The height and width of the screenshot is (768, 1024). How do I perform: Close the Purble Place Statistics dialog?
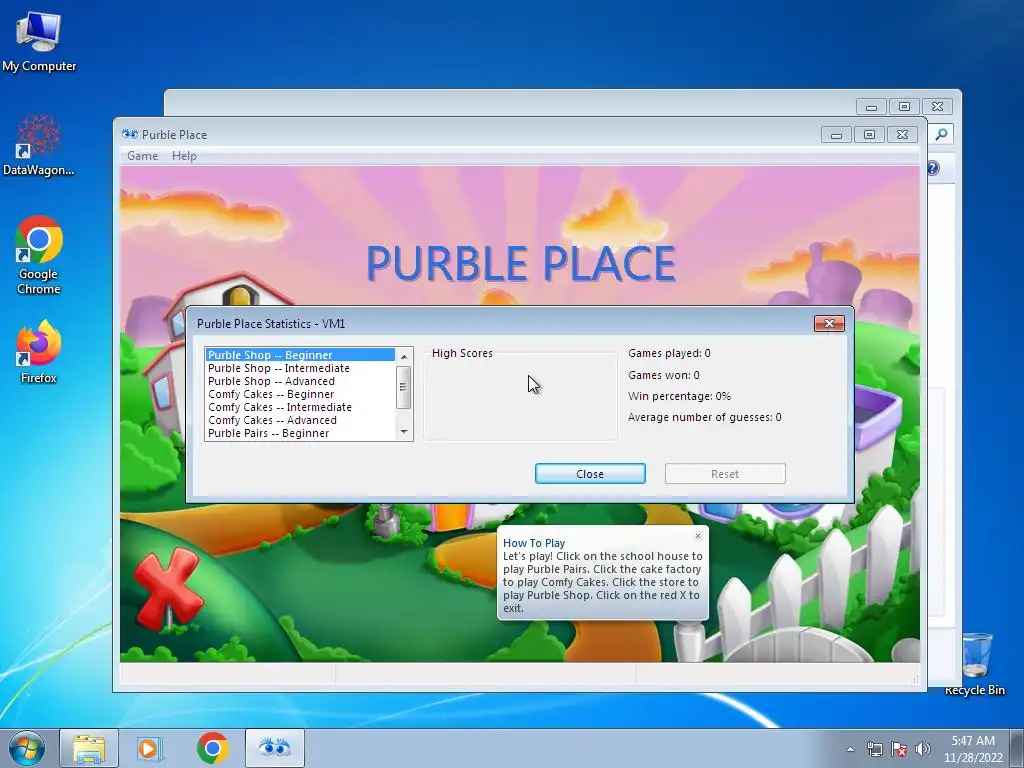(x=829, y=323)
